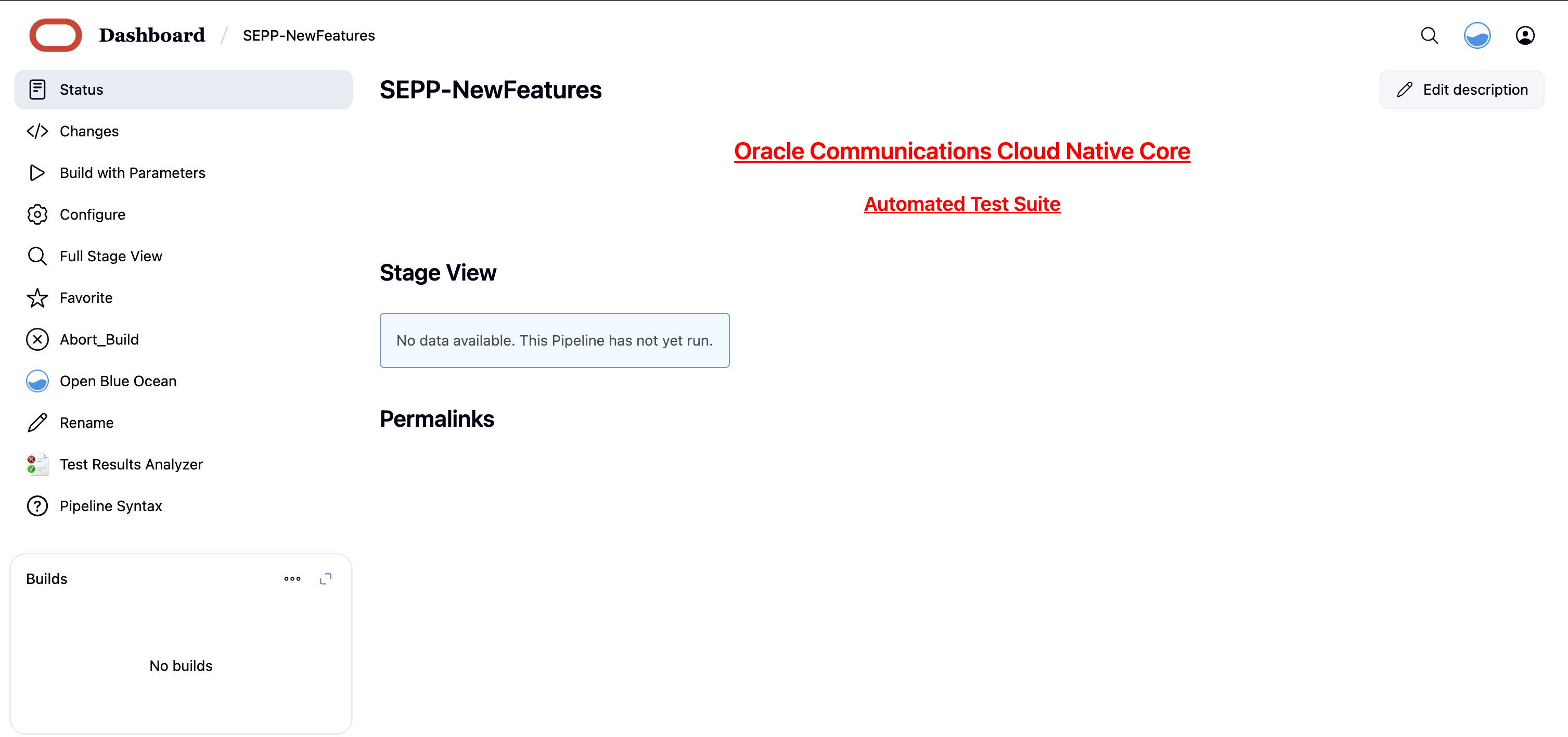The width and height of the screenshot is (1568, 737).
Task: Click the Test Results Analyzer icon
Action: [x=37, y=464]
